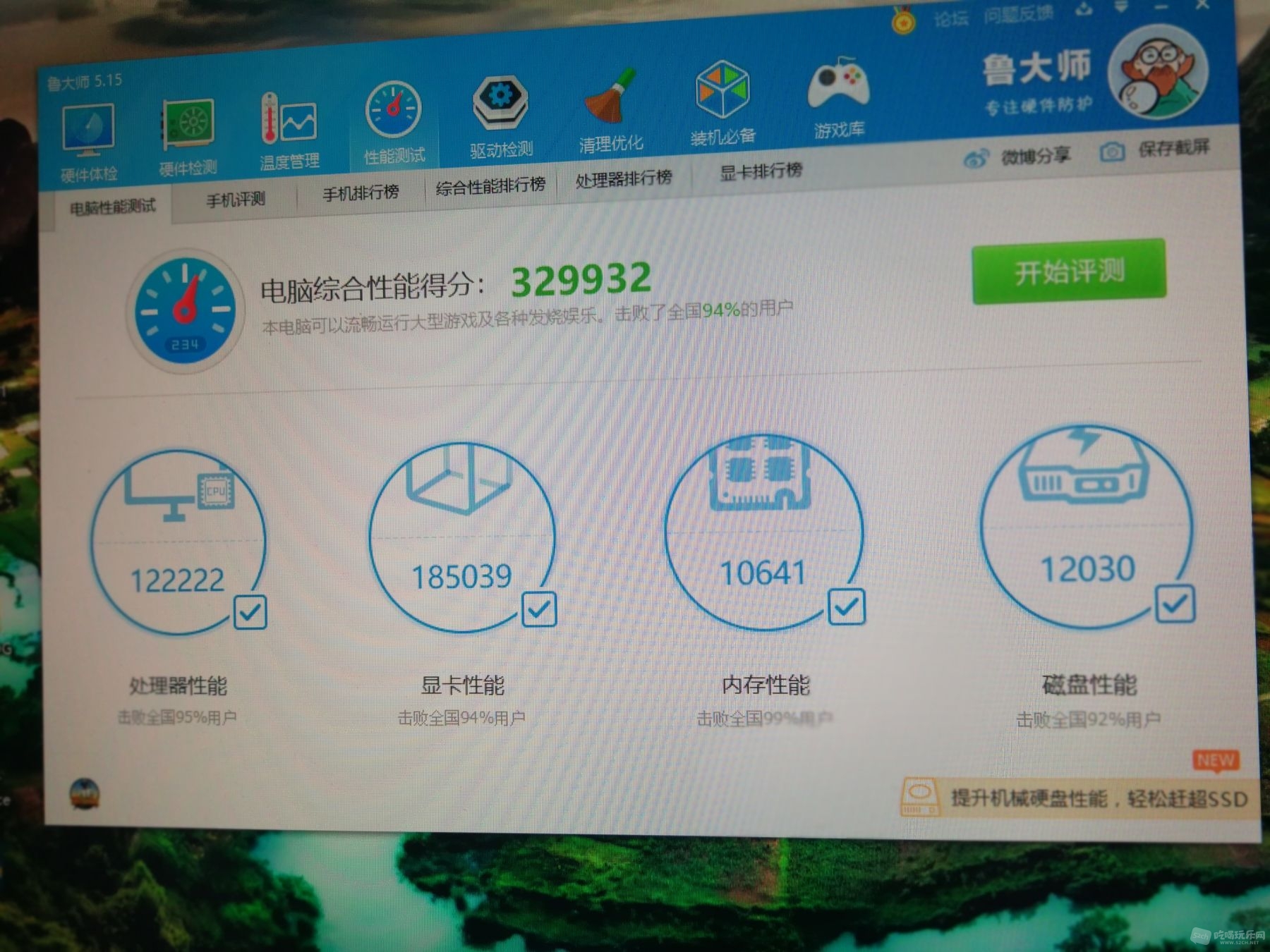1270x952 pixels.
Task: Click the 显卡性能 label
Action: pos(463,685)
